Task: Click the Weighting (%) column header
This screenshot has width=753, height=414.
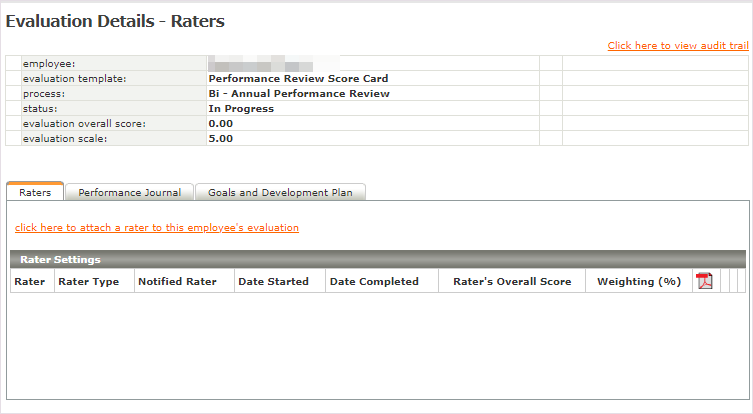Action: (x=638, y=282)
